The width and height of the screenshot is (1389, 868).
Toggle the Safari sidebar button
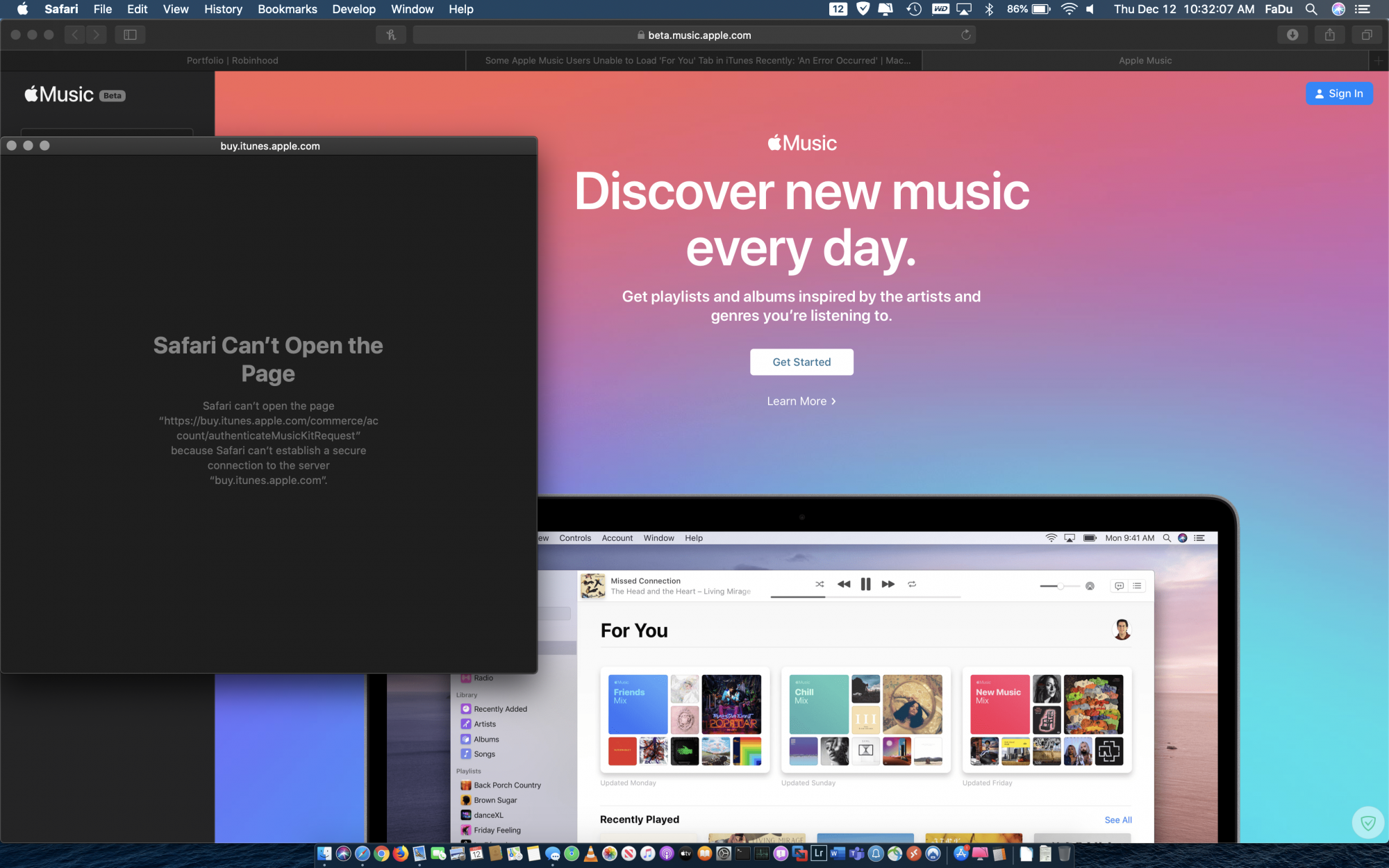click(x=130, y=35)
